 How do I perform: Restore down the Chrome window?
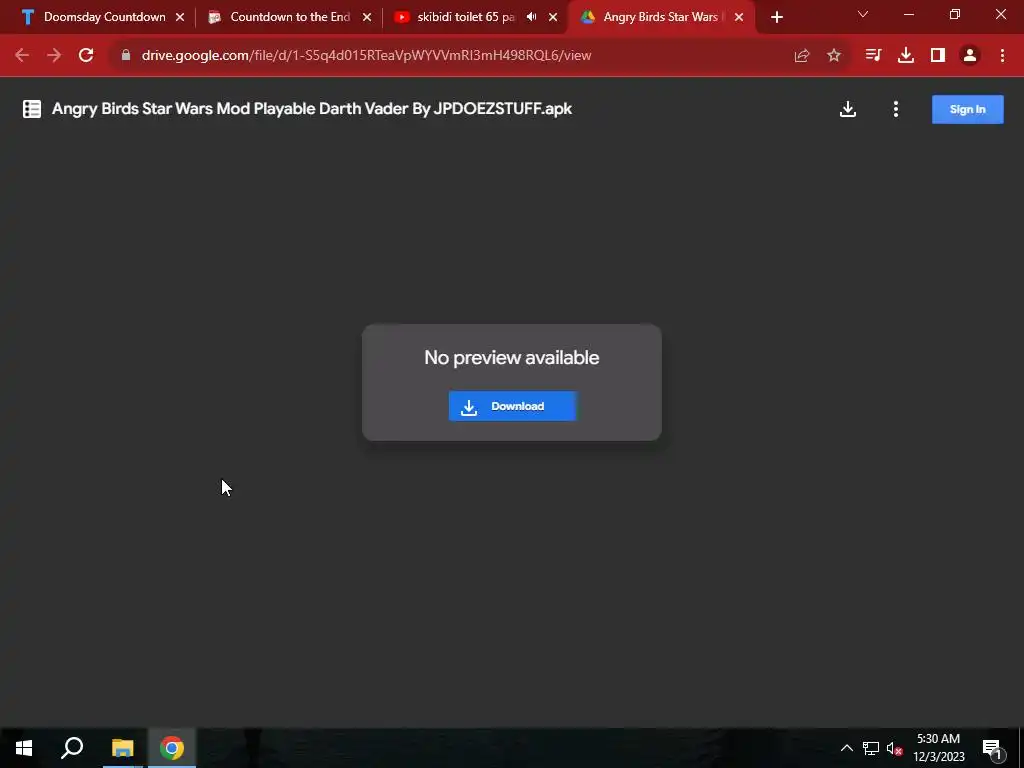pyautogui.click(x=955, y=14)
